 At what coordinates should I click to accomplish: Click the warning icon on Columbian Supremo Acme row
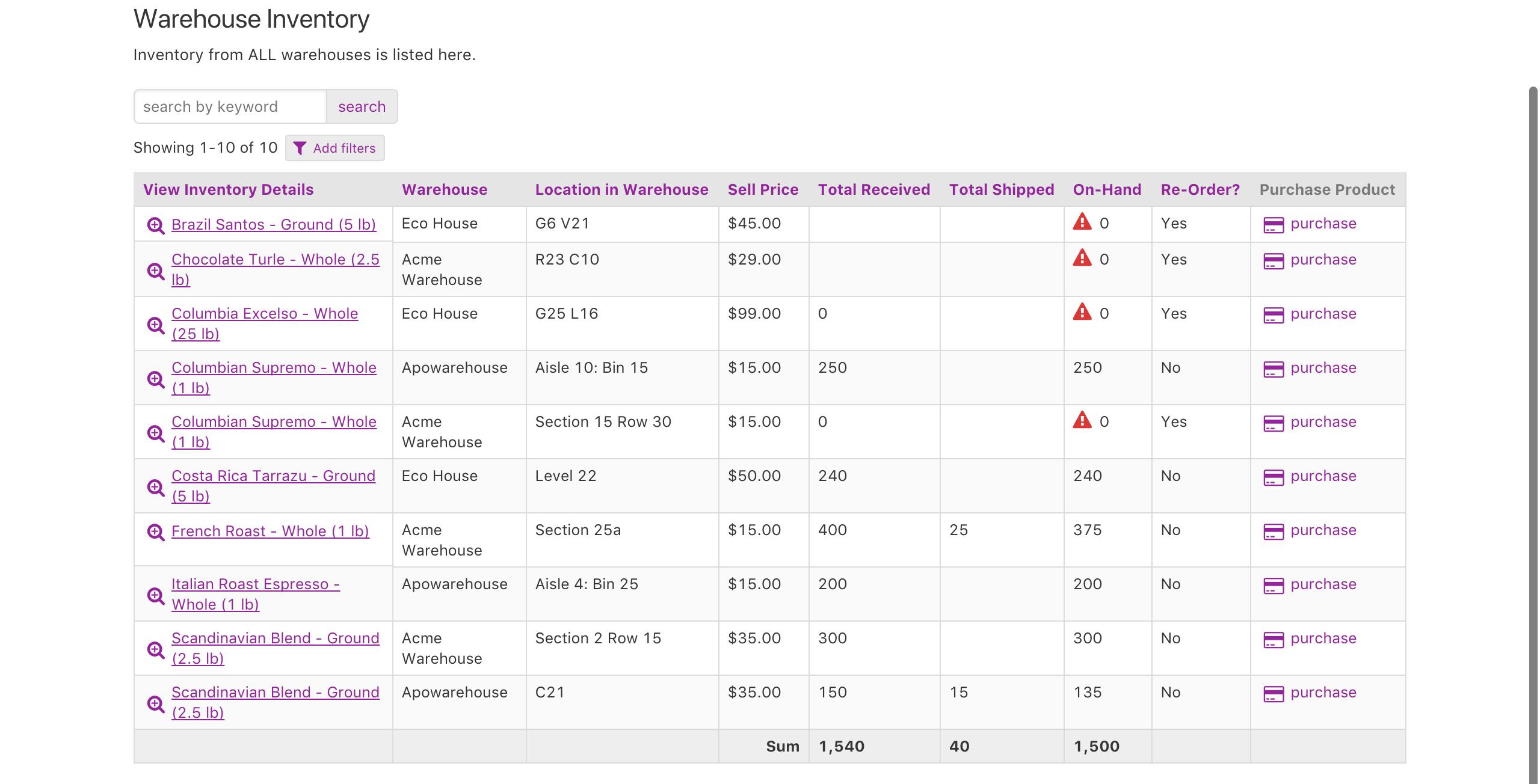1082,420
